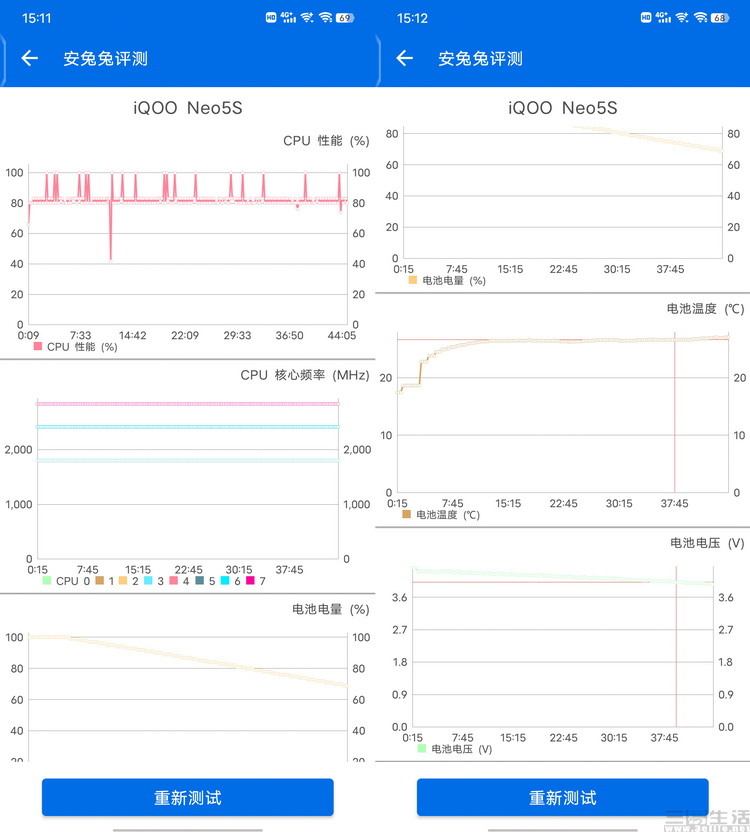Screen dimensions: 750x833
Task: Tap the 电池电压 (V) legend swatch
Action: pos(422,748)
